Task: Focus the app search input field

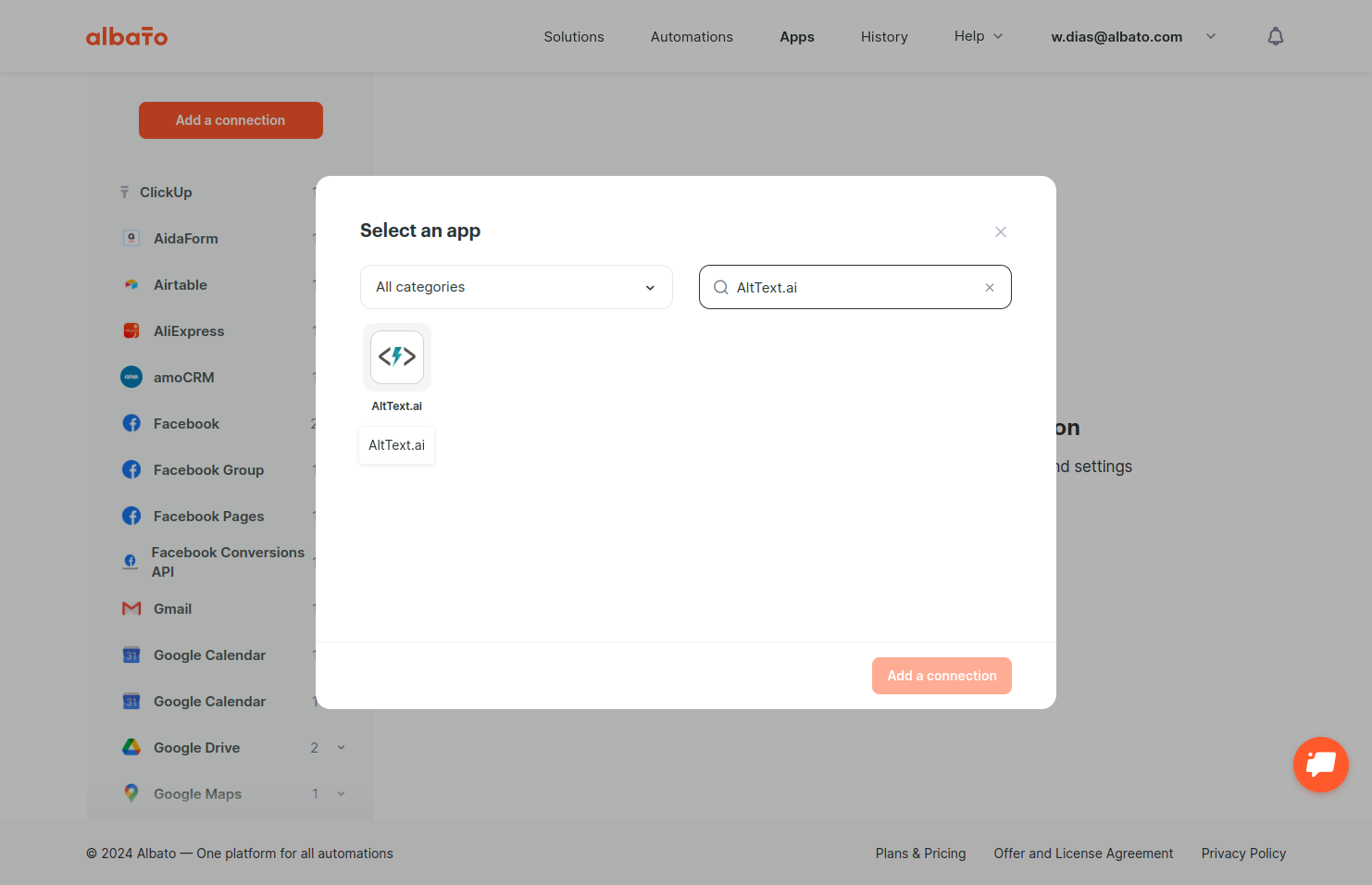Action: coord(855,287)
